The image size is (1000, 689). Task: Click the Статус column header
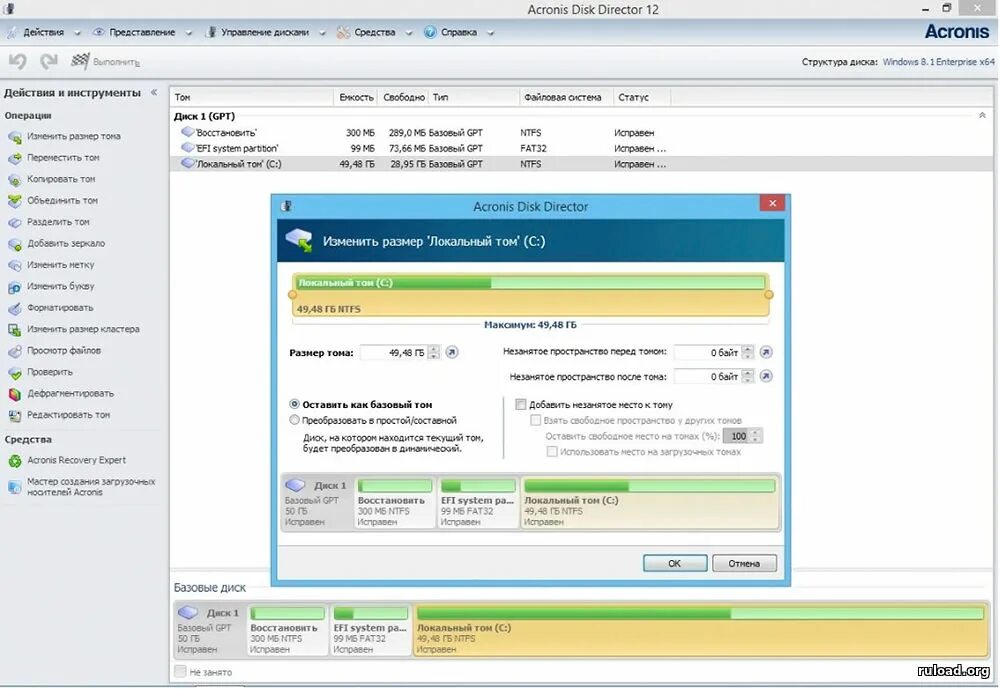point(642,97)
